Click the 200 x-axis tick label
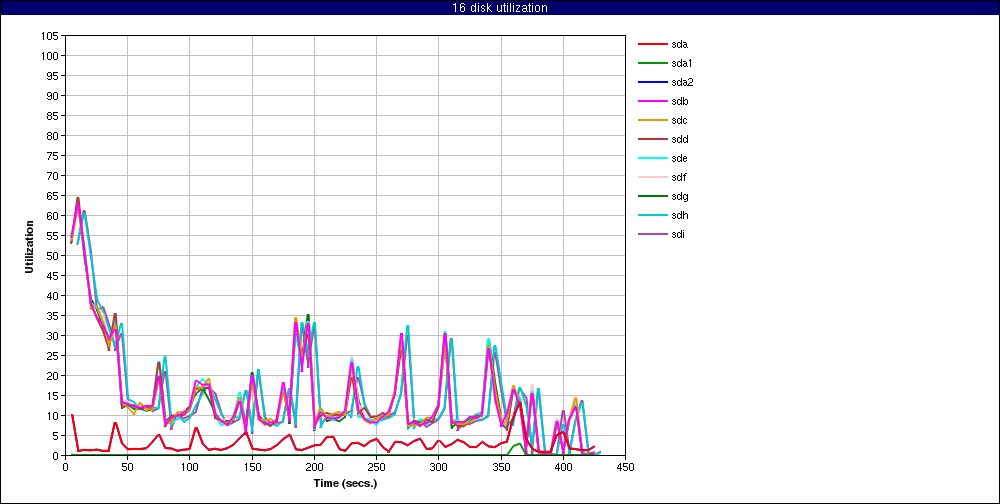This screenshot has height=504, width=1000. coord(314,467)
